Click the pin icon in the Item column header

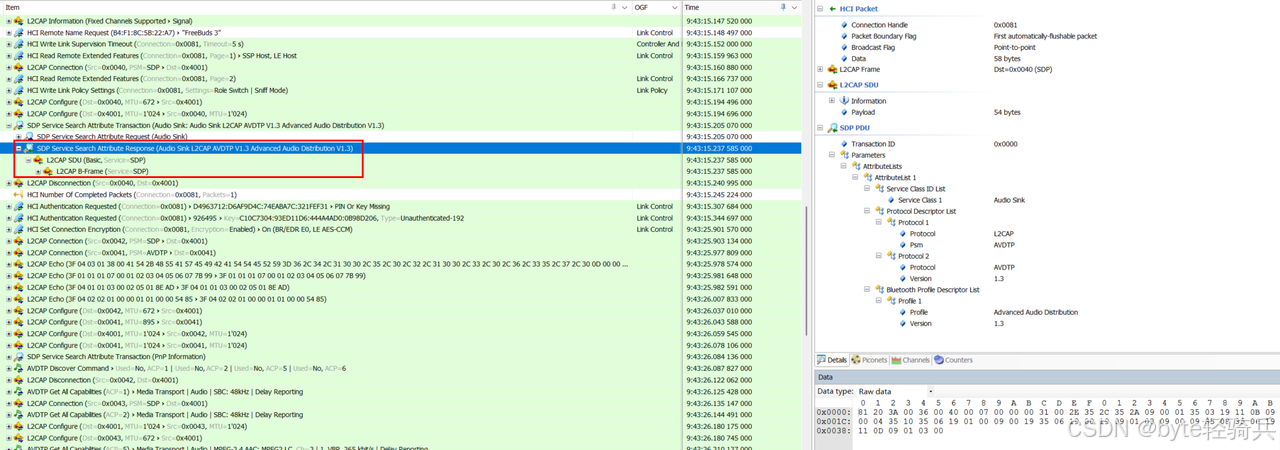point(614,7)
